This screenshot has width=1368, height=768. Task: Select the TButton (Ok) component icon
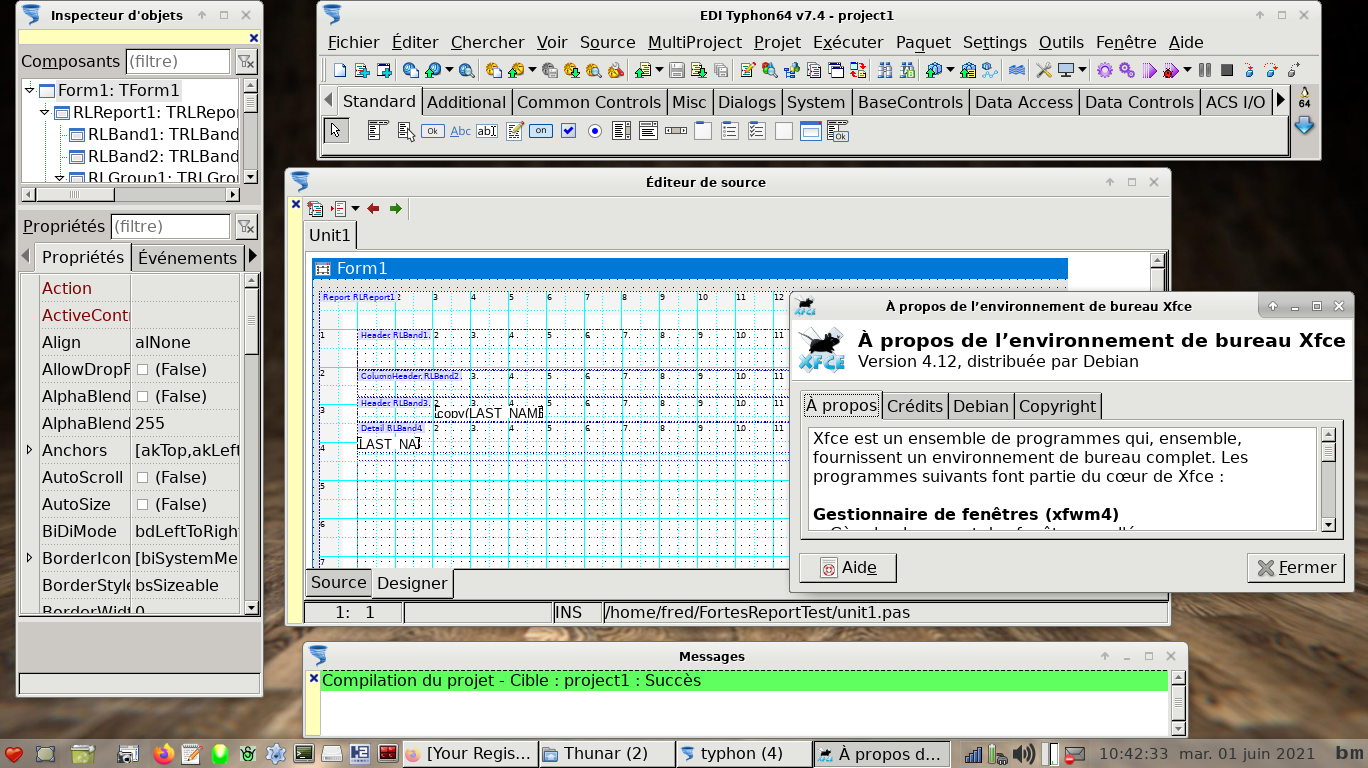[433, 131]
